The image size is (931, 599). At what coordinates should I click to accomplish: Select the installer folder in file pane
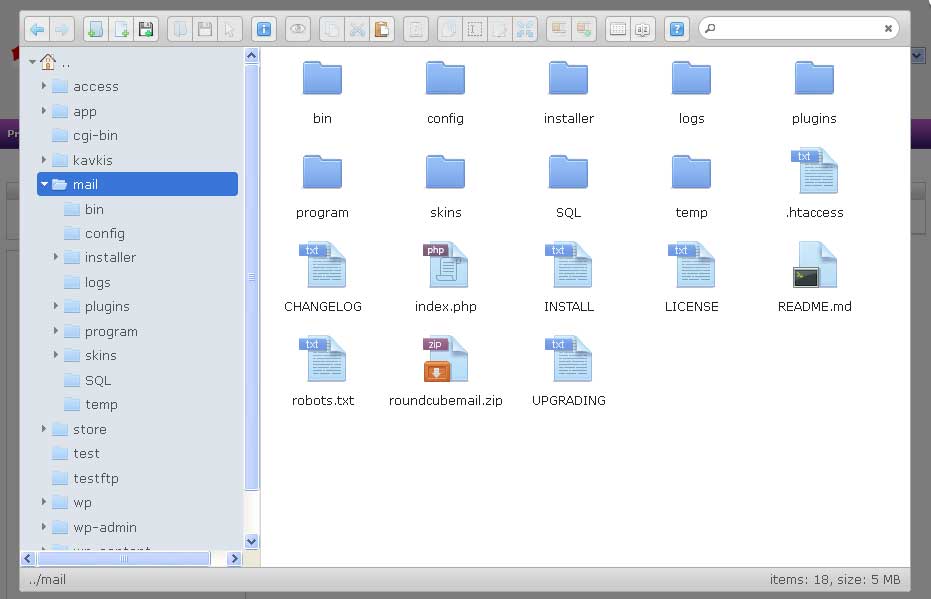[x=568, y=92]
